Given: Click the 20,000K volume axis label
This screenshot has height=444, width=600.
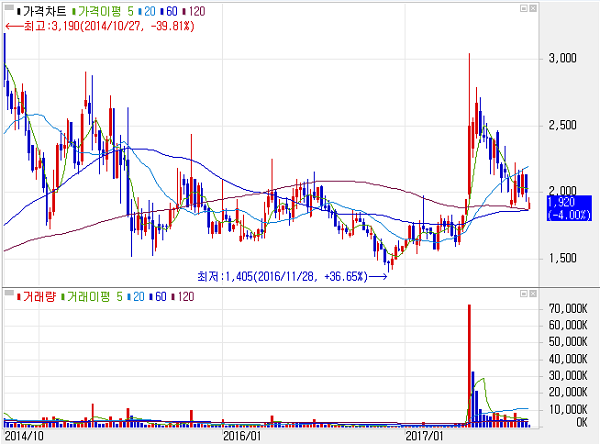Looking at the screenshot, I should pyautogui.click(x=568, y=392).
